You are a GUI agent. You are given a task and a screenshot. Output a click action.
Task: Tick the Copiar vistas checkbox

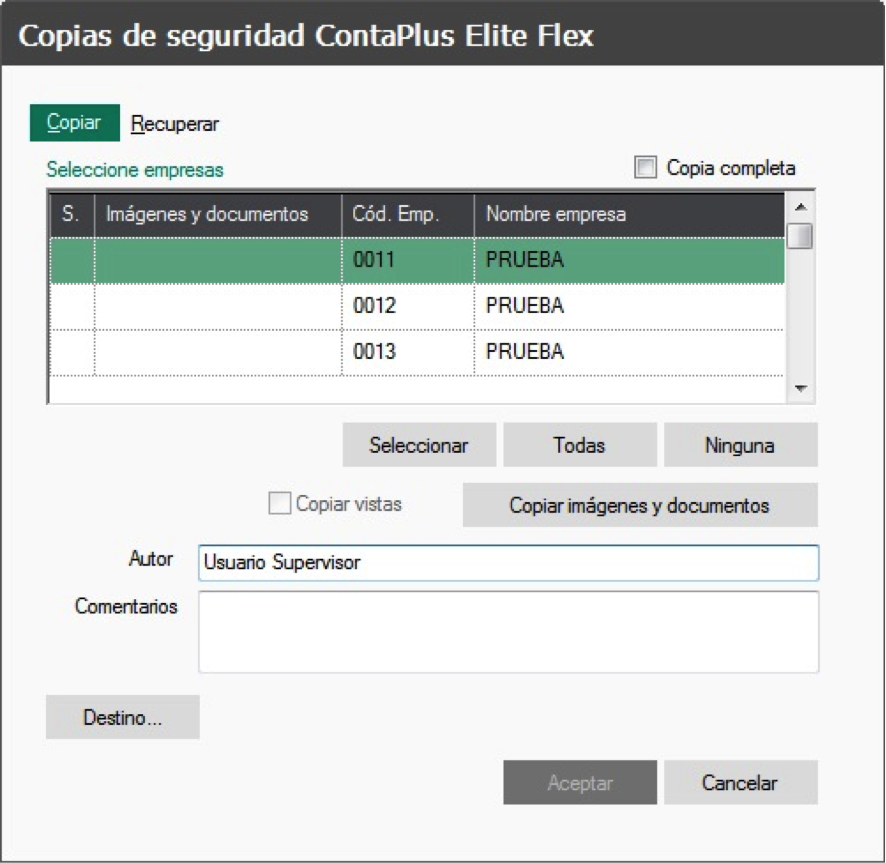280,503
